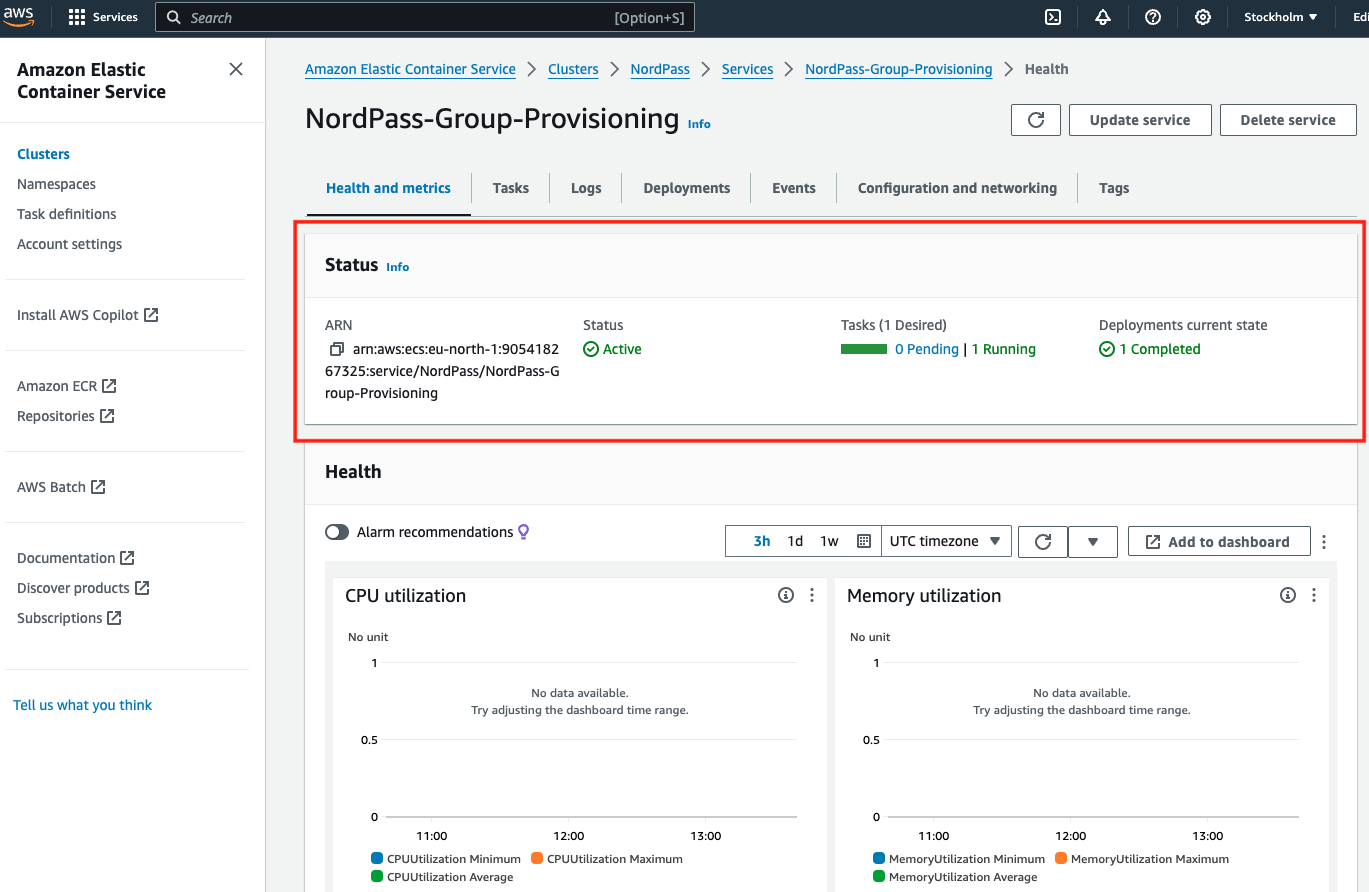Open the Clusters breadcrumb link
This screenshot has width=1369, height=892.
click(x=573, y=69)
